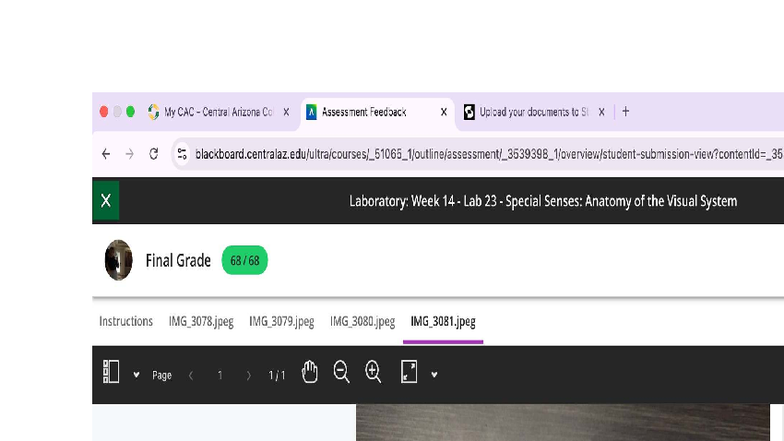
Task: Expand the fit mode dropdown arrow
Action: coord(434,375)
